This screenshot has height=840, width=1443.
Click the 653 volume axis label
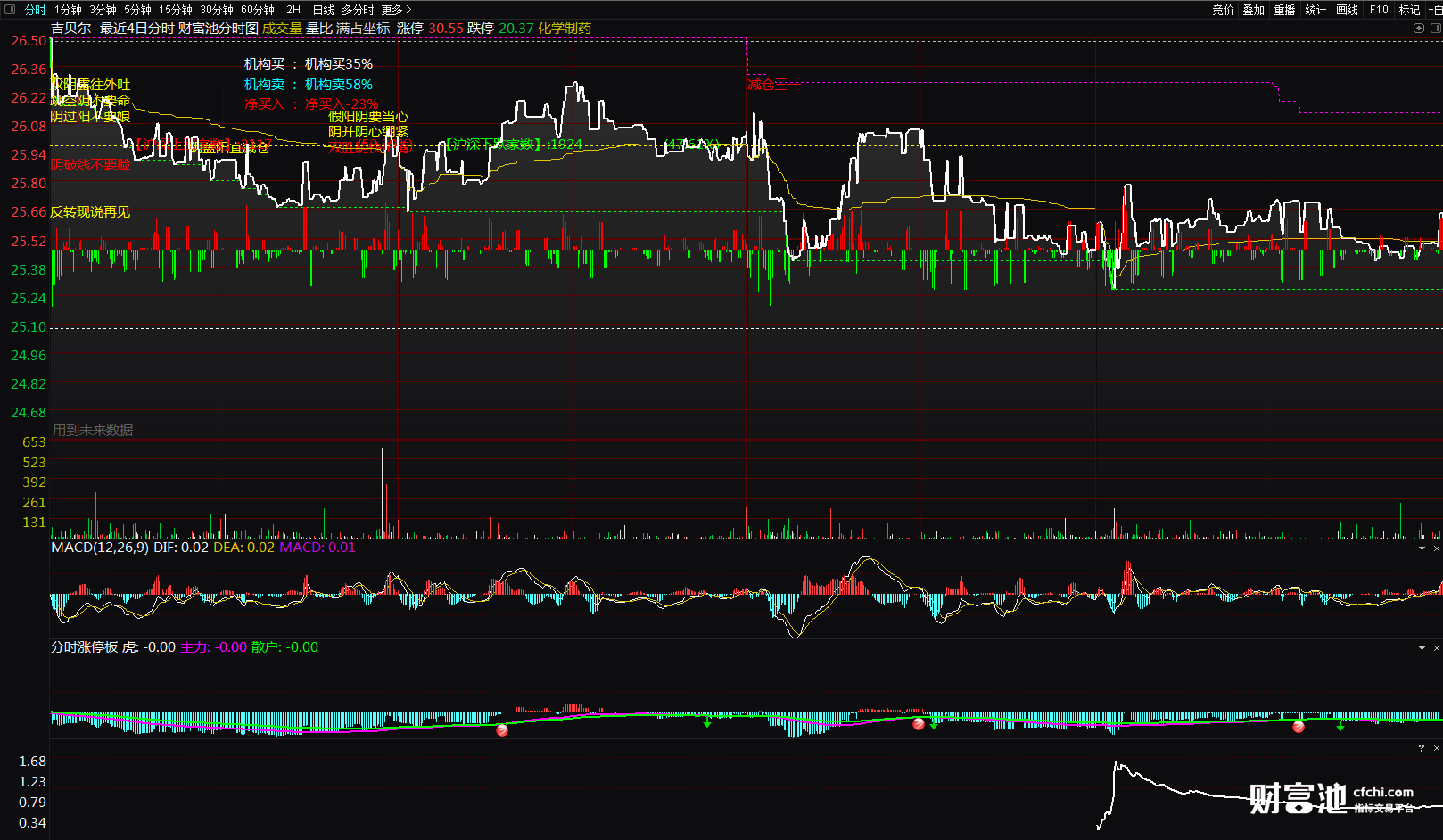[x=34, y=442]
